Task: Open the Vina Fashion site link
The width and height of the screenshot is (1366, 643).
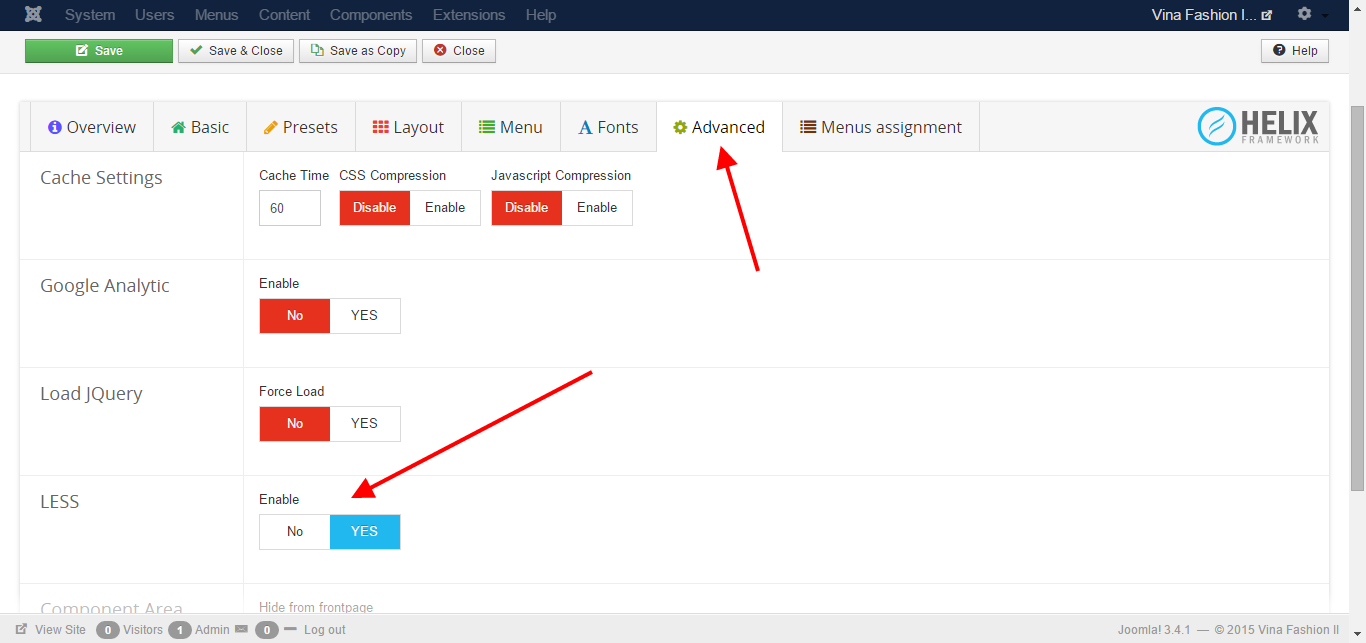Action: 1212,15
